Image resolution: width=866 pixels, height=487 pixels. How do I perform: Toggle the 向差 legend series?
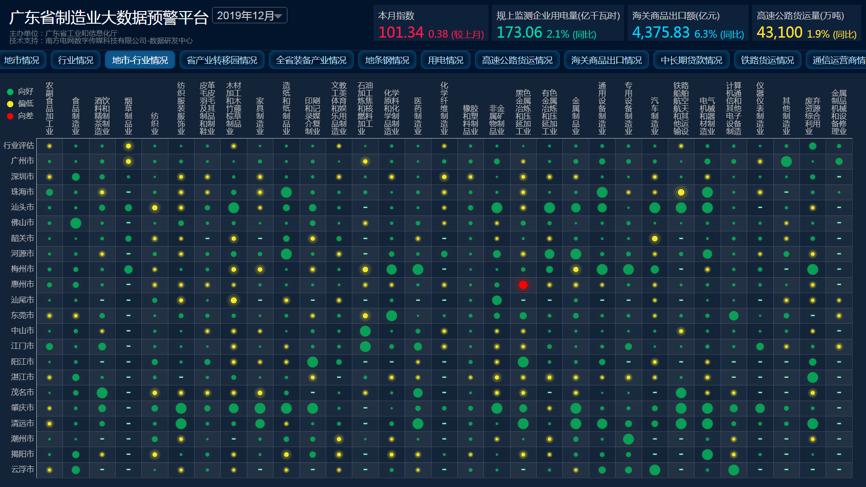20,116
